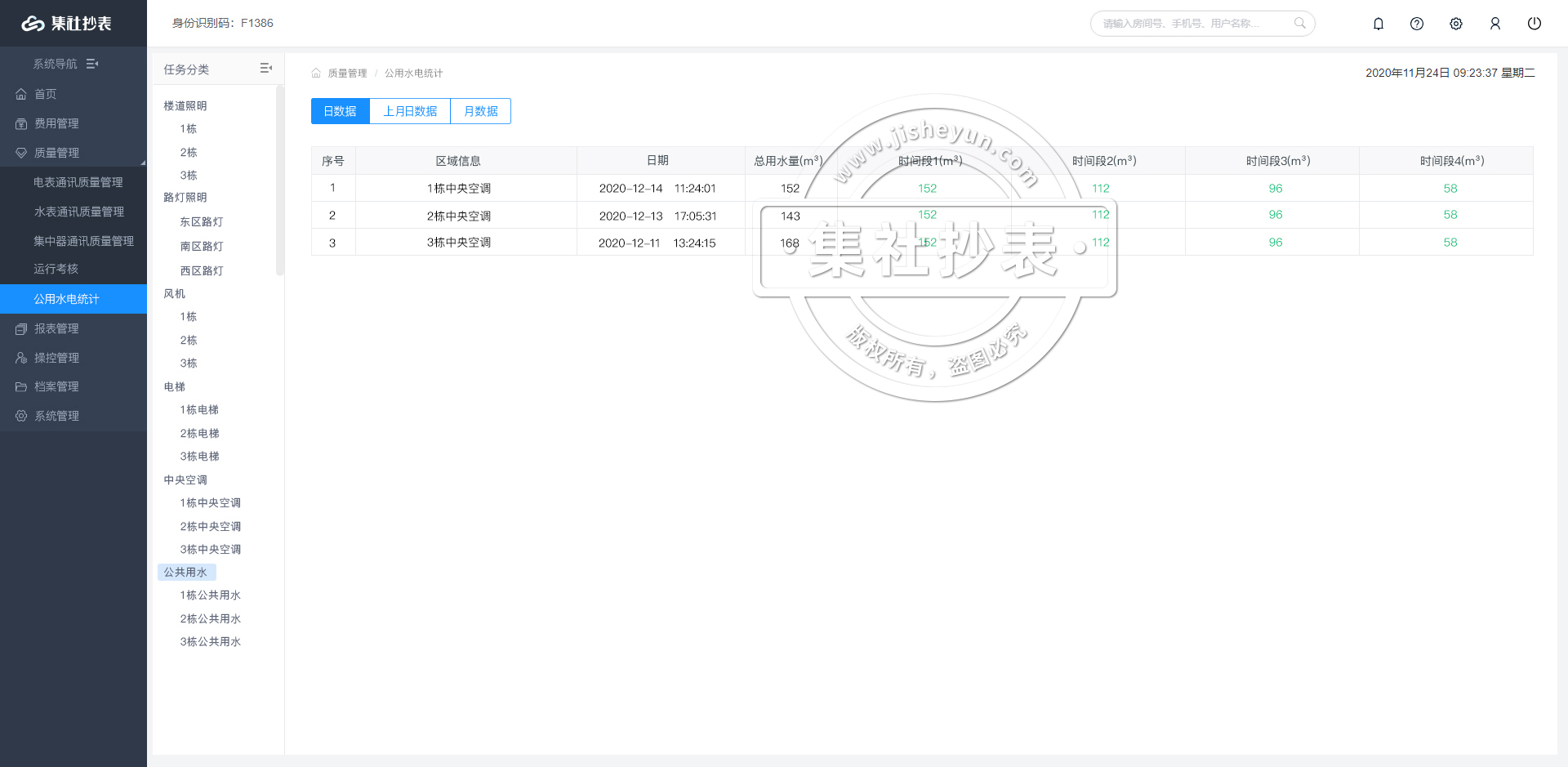
Task: Click the room number search input field
Action: pyautogui.click(x=1192, y=24)
